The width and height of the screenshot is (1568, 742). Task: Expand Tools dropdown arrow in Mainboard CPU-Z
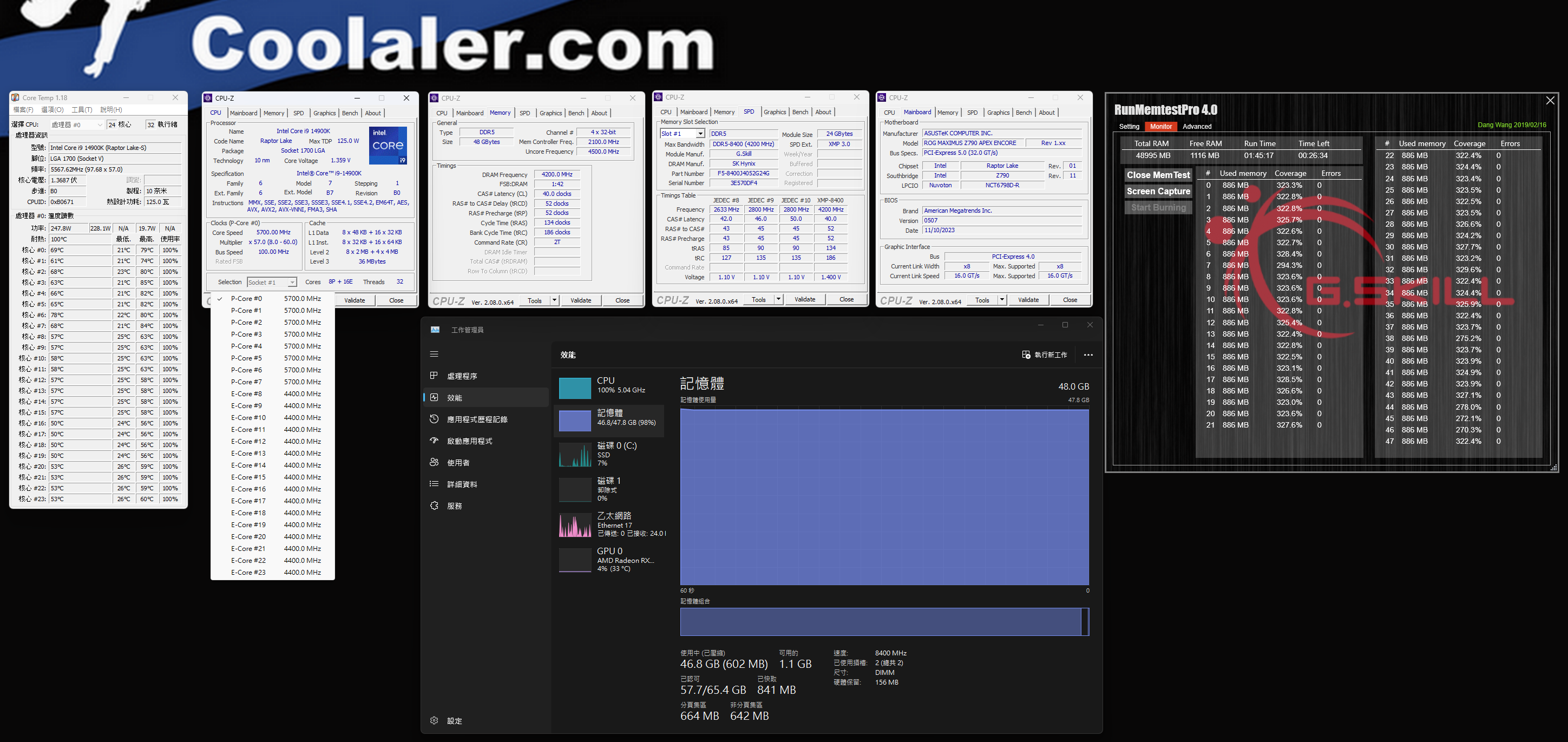[1002, 300]
